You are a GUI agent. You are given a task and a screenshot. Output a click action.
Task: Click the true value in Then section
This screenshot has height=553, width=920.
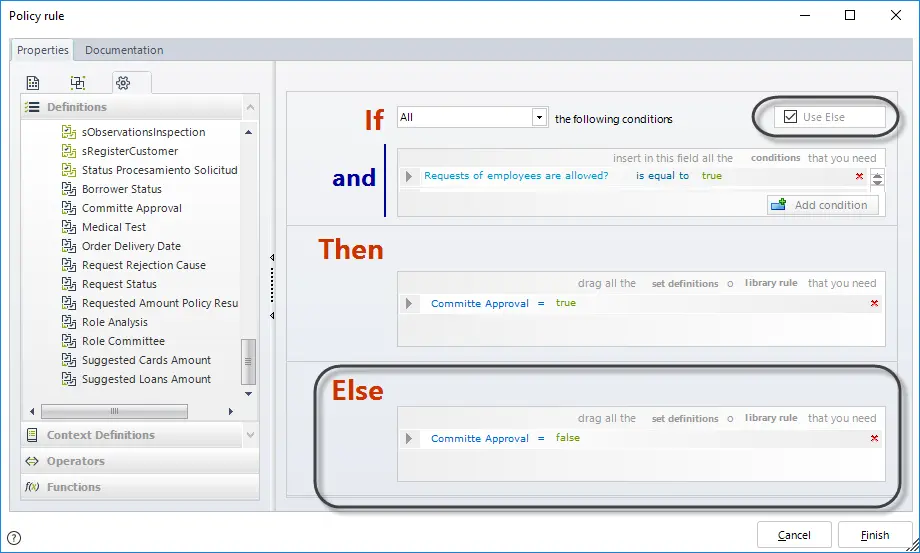pos(566,303)
